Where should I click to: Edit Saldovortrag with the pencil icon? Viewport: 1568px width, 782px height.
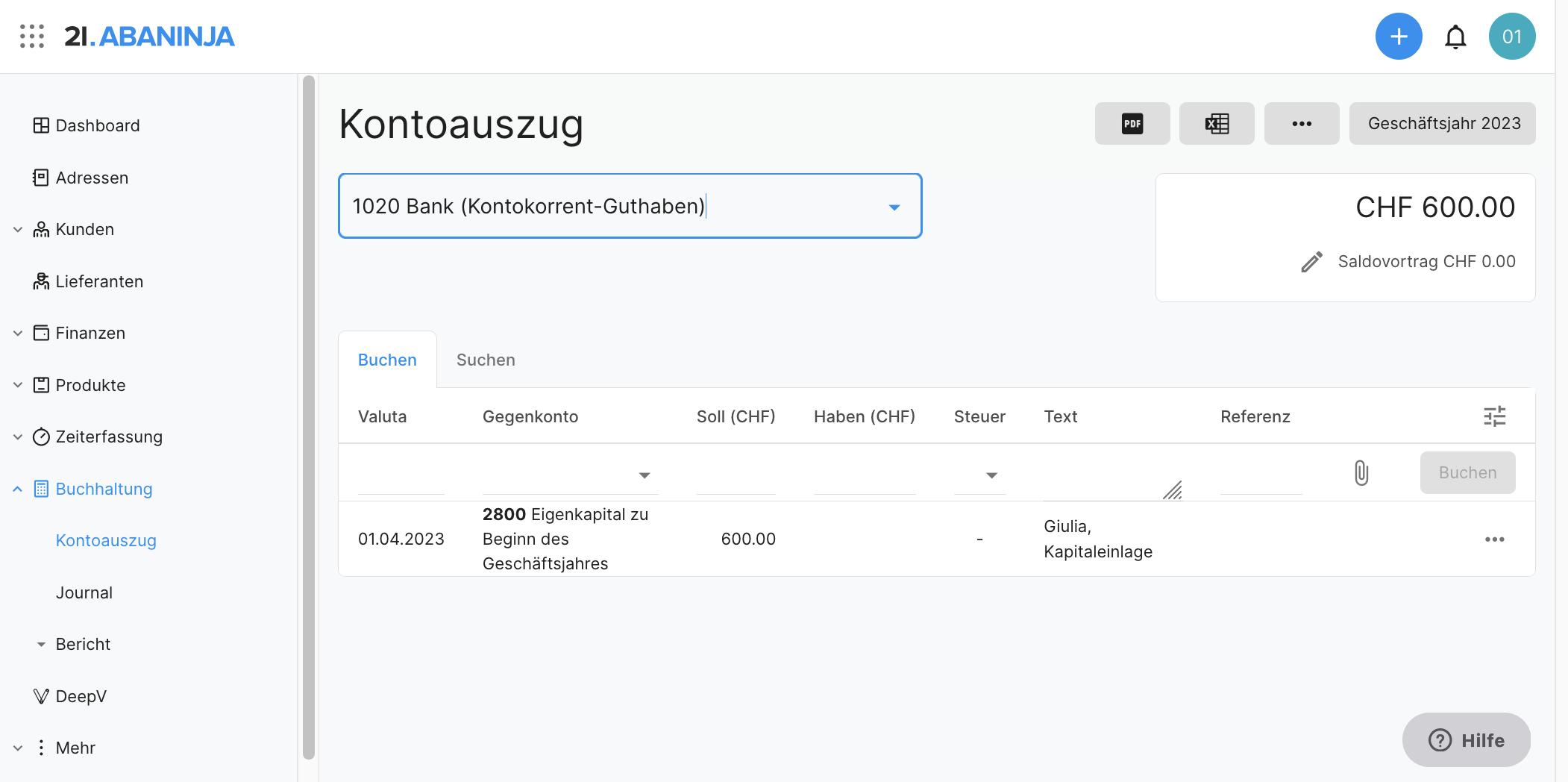tap(1312, 262)
